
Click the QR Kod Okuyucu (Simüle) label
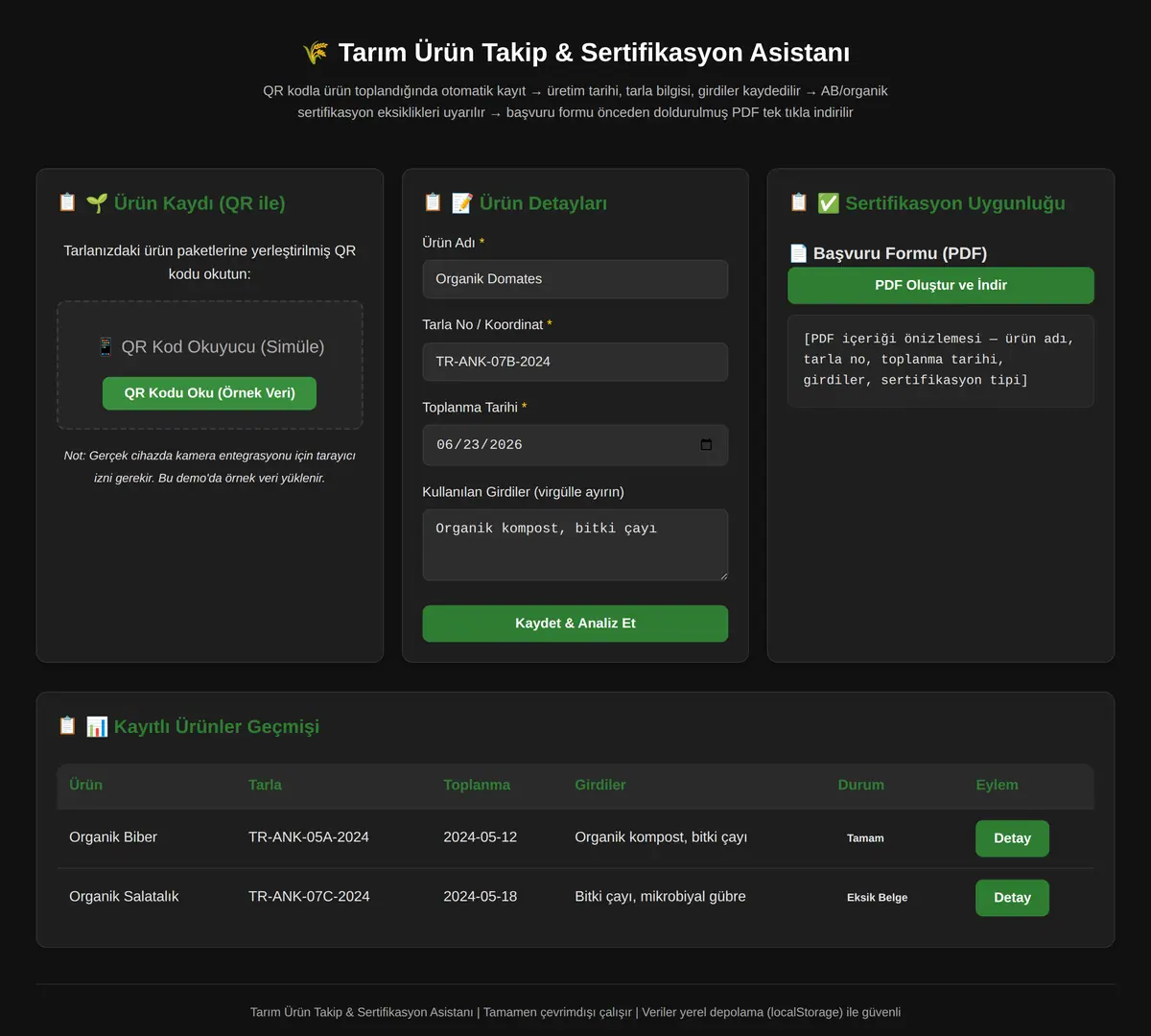click(223, 347)
